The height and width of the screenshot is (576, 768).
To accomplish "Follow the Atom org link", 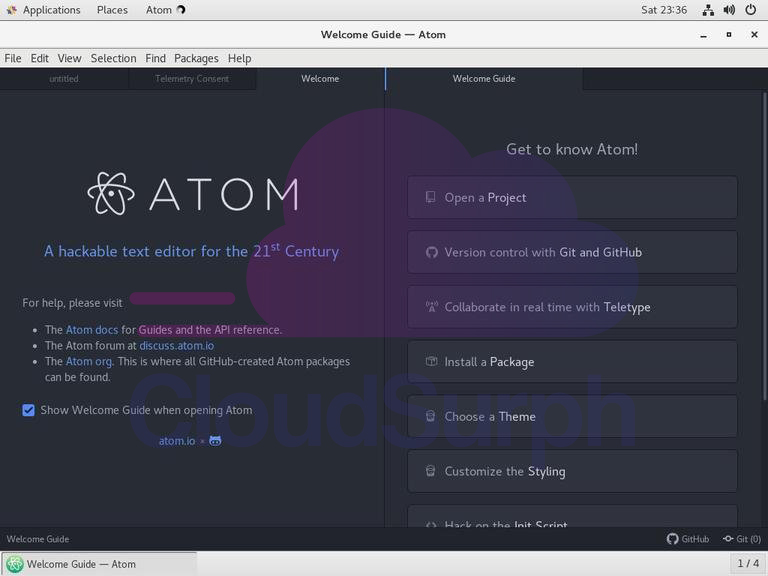I will coord(89,361).
